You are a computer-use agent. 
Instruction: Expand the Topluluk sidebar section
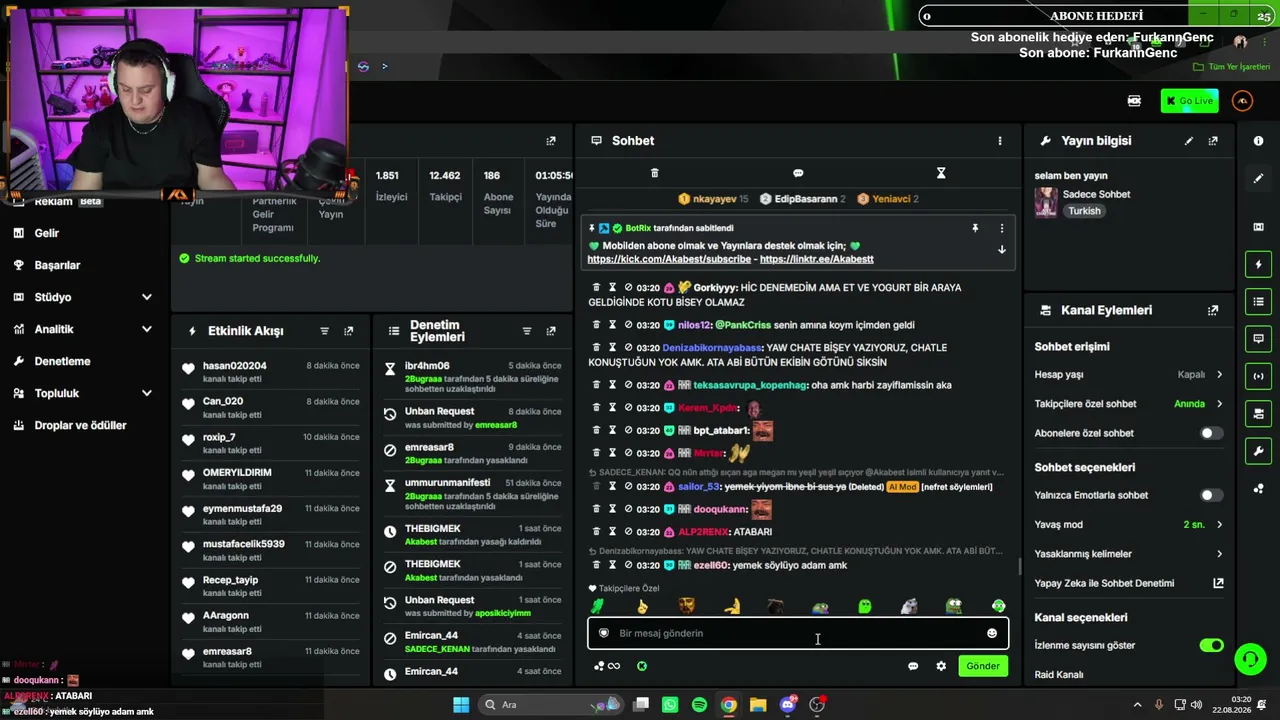point(147,393)
